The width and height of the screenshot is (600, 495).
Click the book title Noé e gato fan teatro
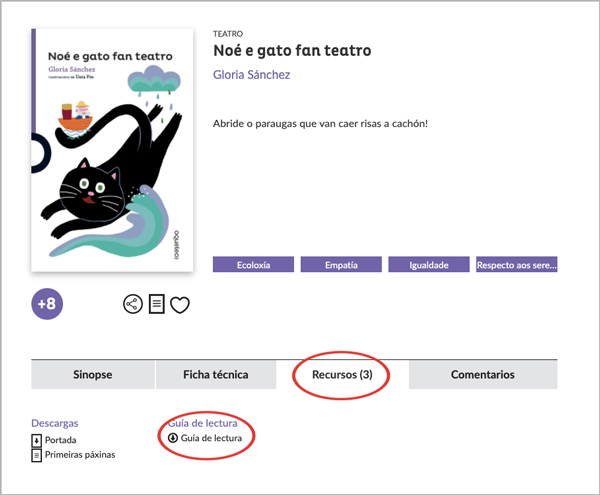tap(292, 50)
